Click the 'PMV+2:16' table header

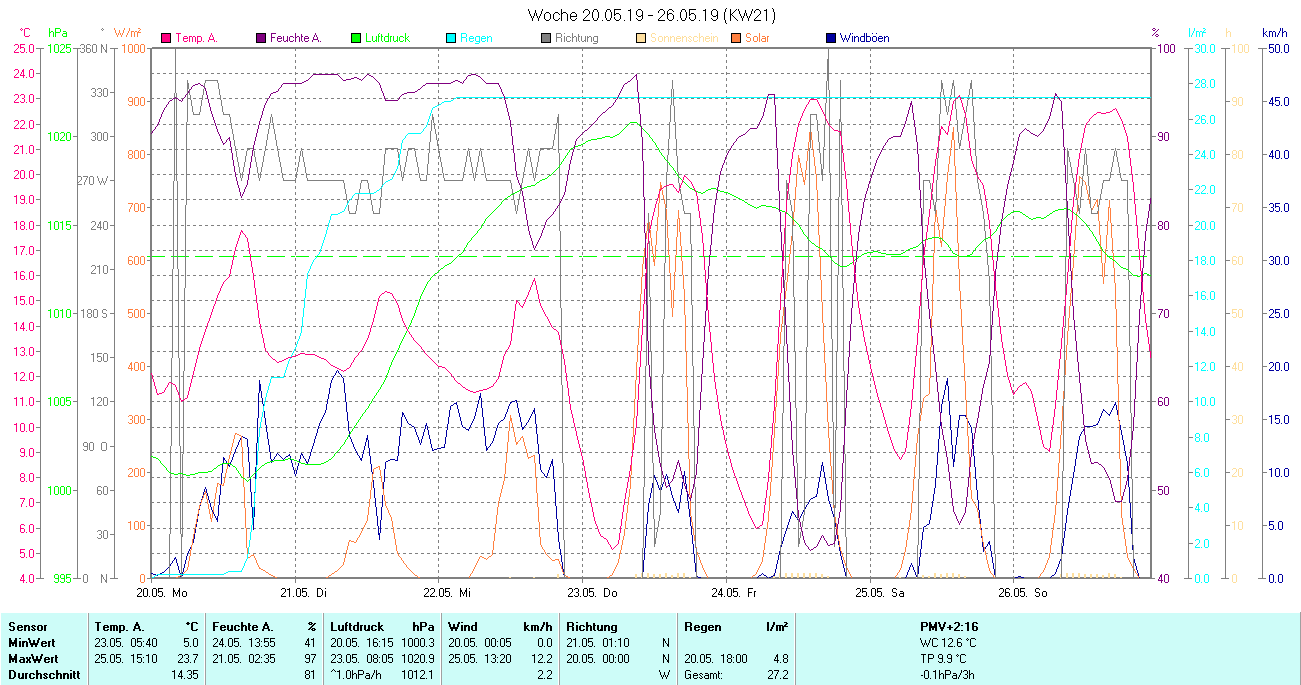[949, 627]
